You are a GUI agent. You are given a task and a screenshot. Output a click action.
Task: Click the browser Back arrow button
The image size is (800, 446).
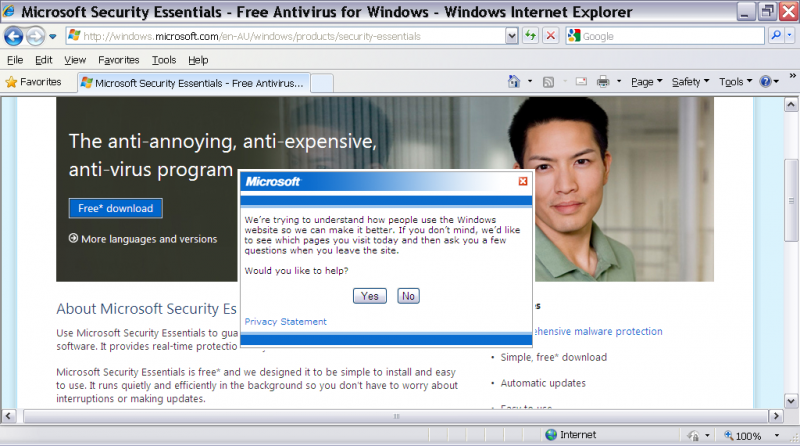pos(13,36)
